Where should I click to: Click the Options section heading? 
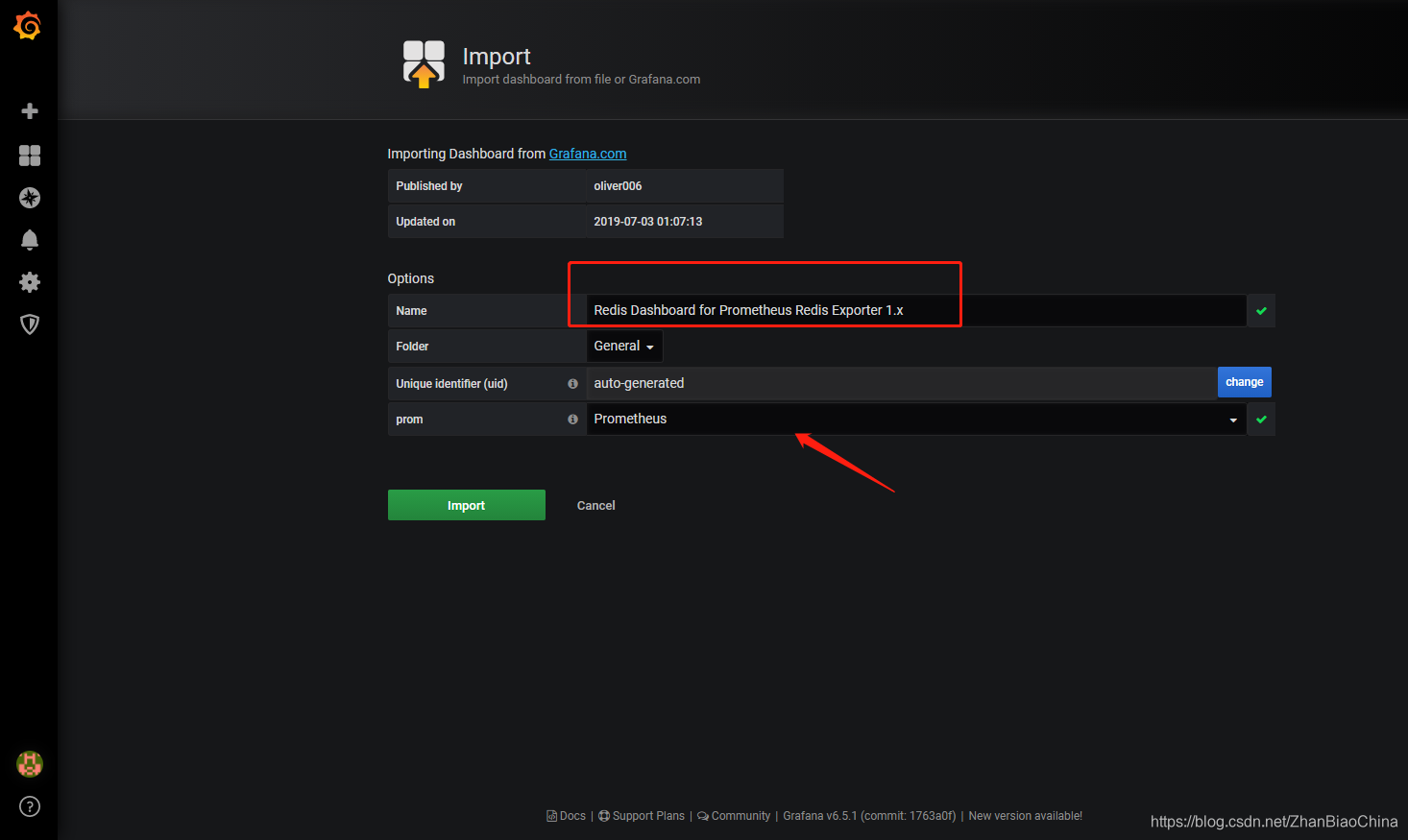point(411,278)
